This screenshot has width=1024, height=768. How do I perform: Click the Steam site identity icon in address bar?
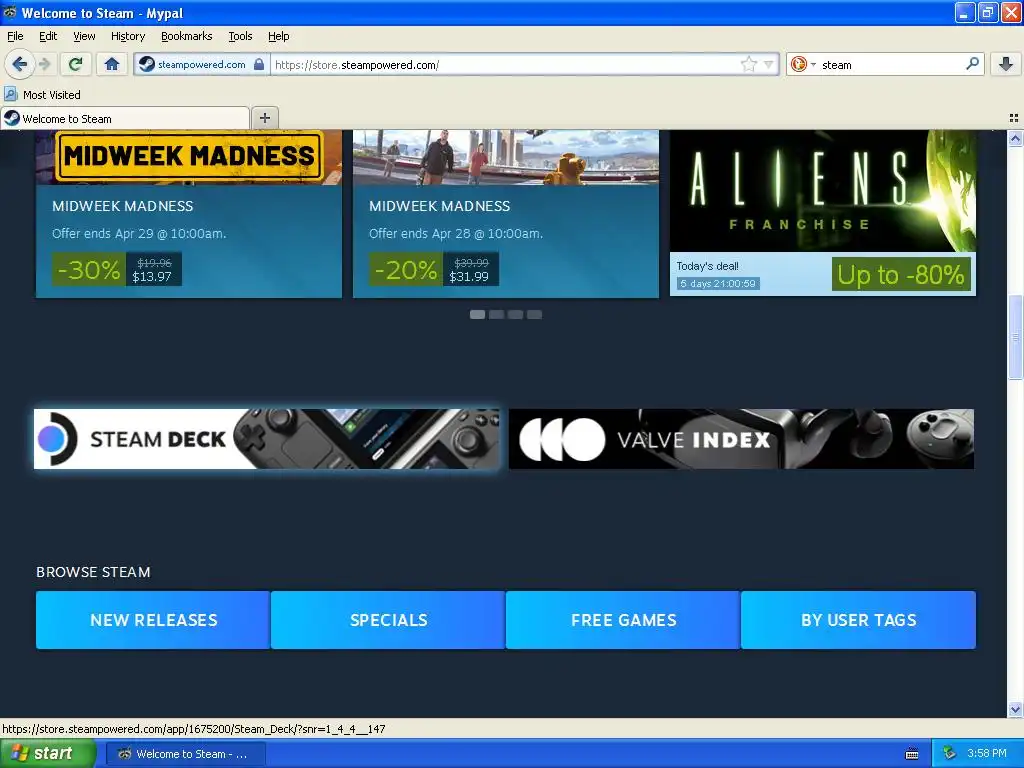click(x=147, y=64)
